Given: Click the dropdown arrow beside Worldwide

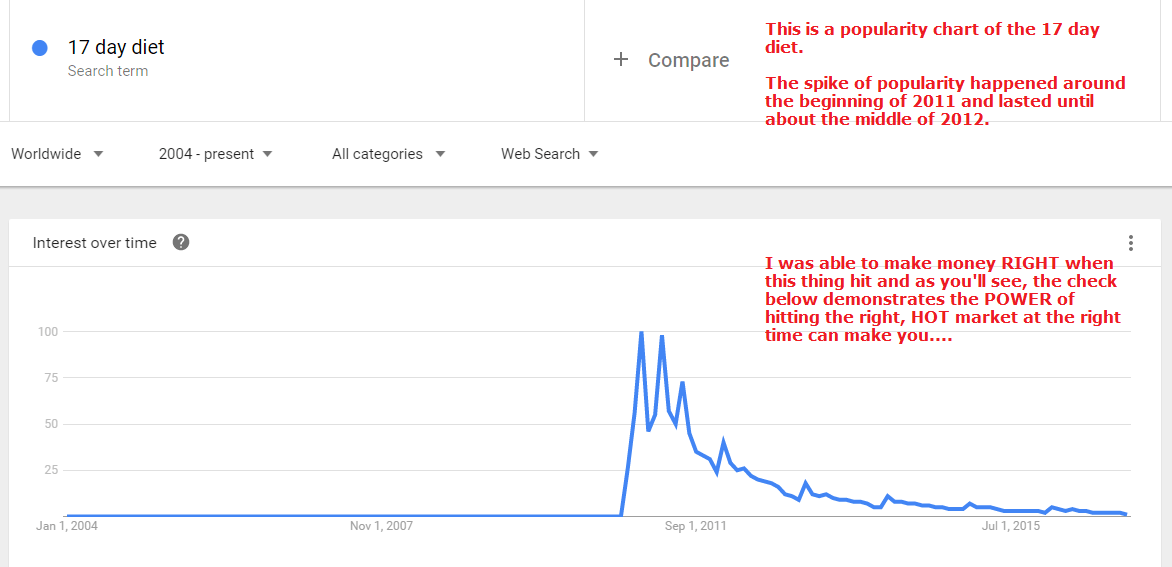Looking at the screenshot, I should tap(98, 154).
